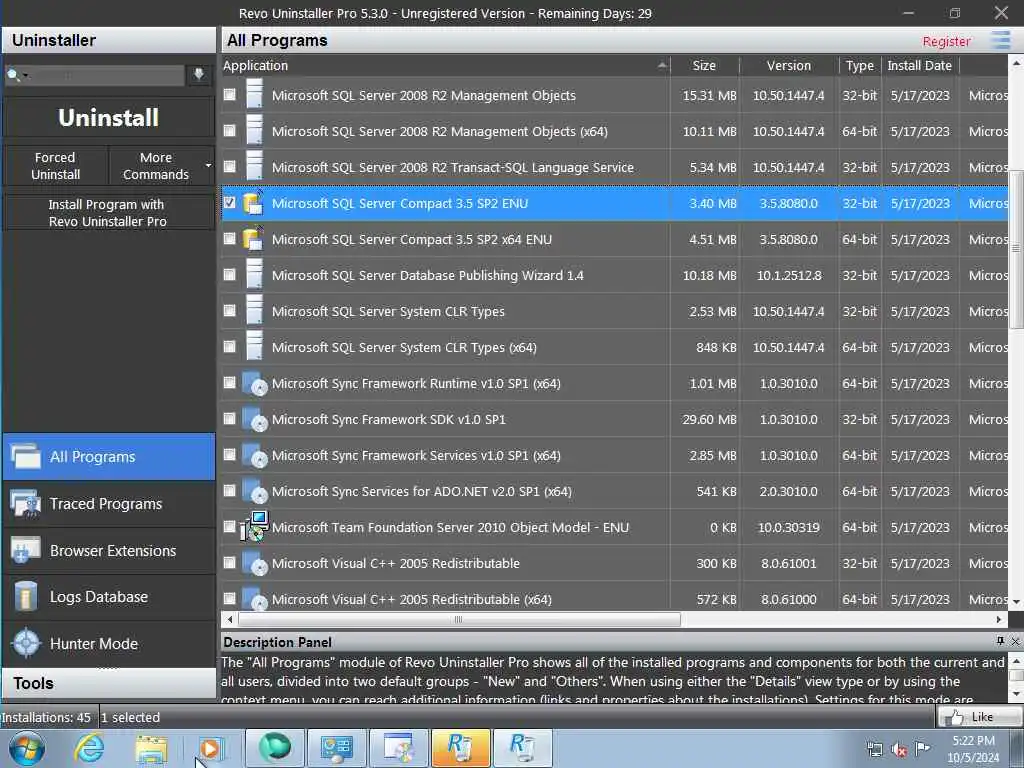This screenshot has width=1024, height=768.
Task: Open the search options dropdown arrow
Action: (25, 76)
